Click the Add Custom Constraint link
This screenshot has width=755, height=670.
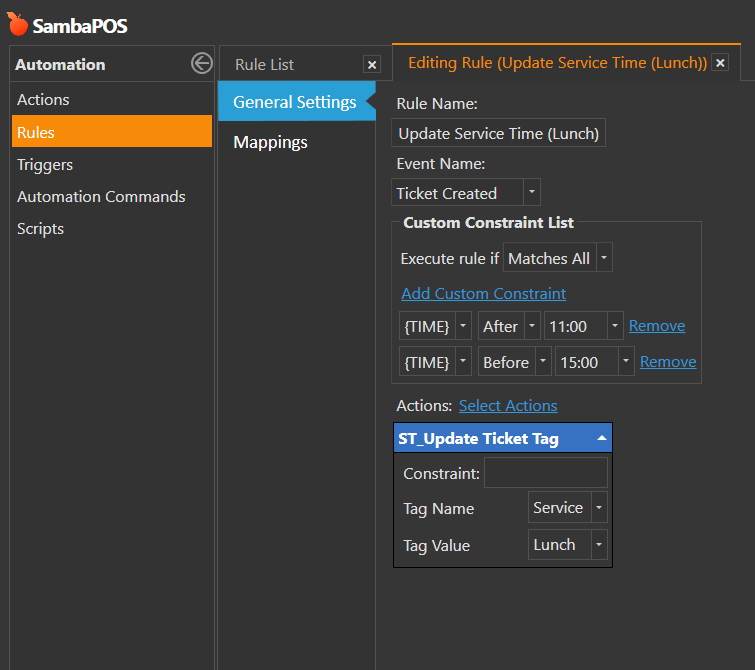point(483,293)
